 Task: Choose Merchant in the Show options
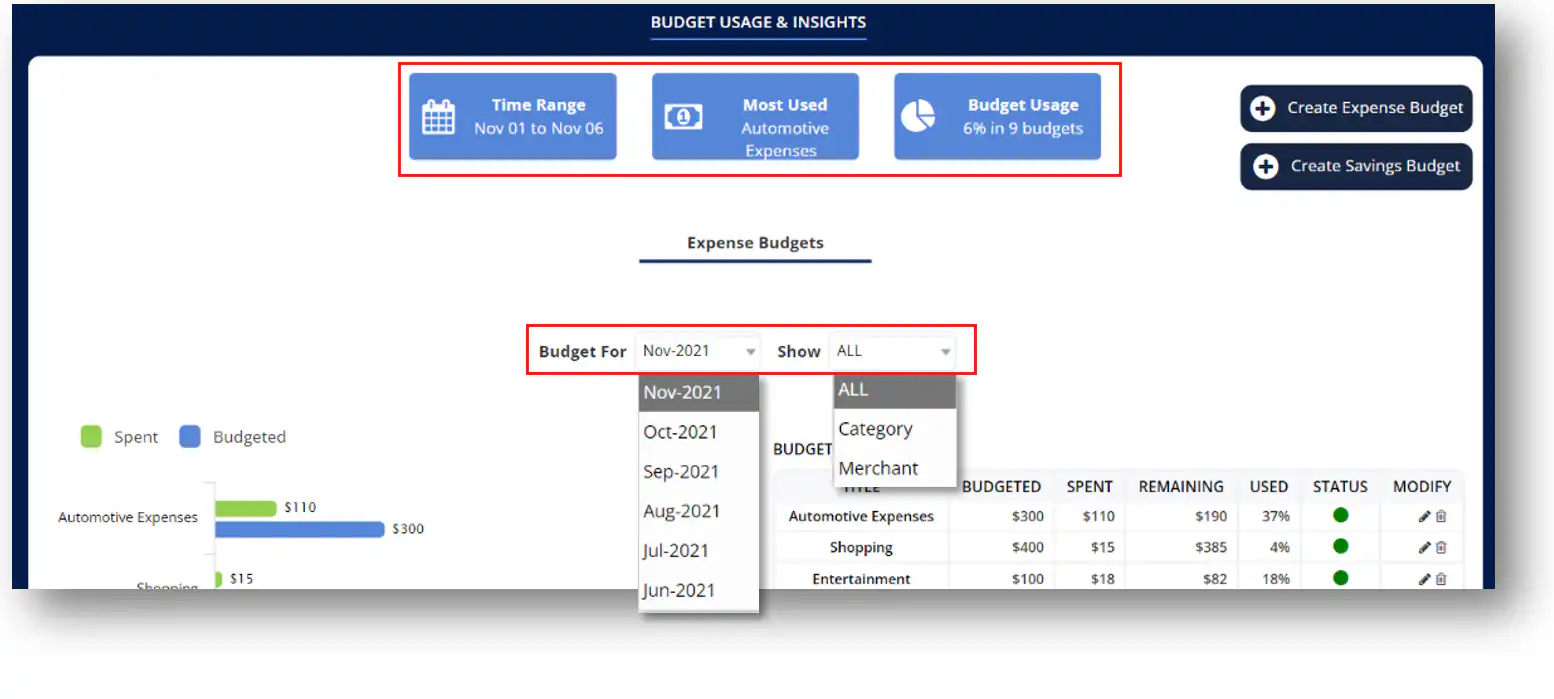878,468
